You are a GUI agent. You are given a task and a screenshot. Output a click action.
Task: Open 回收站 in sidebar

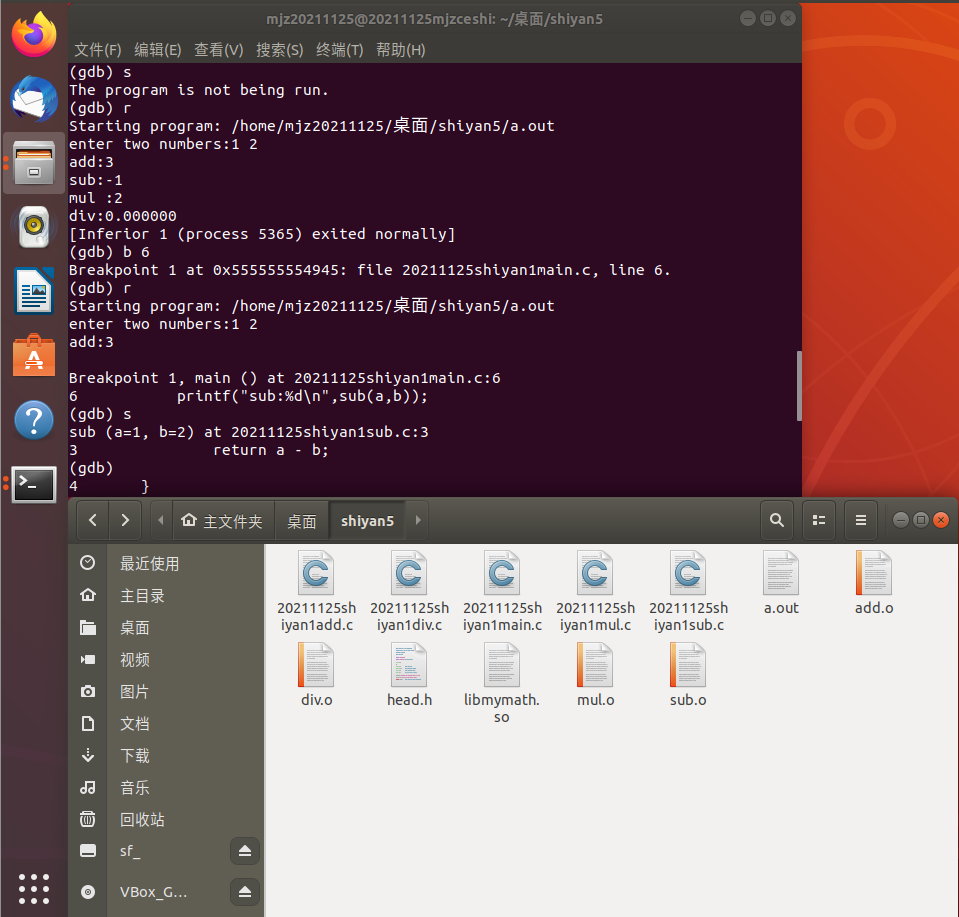(x=166, y=820)
